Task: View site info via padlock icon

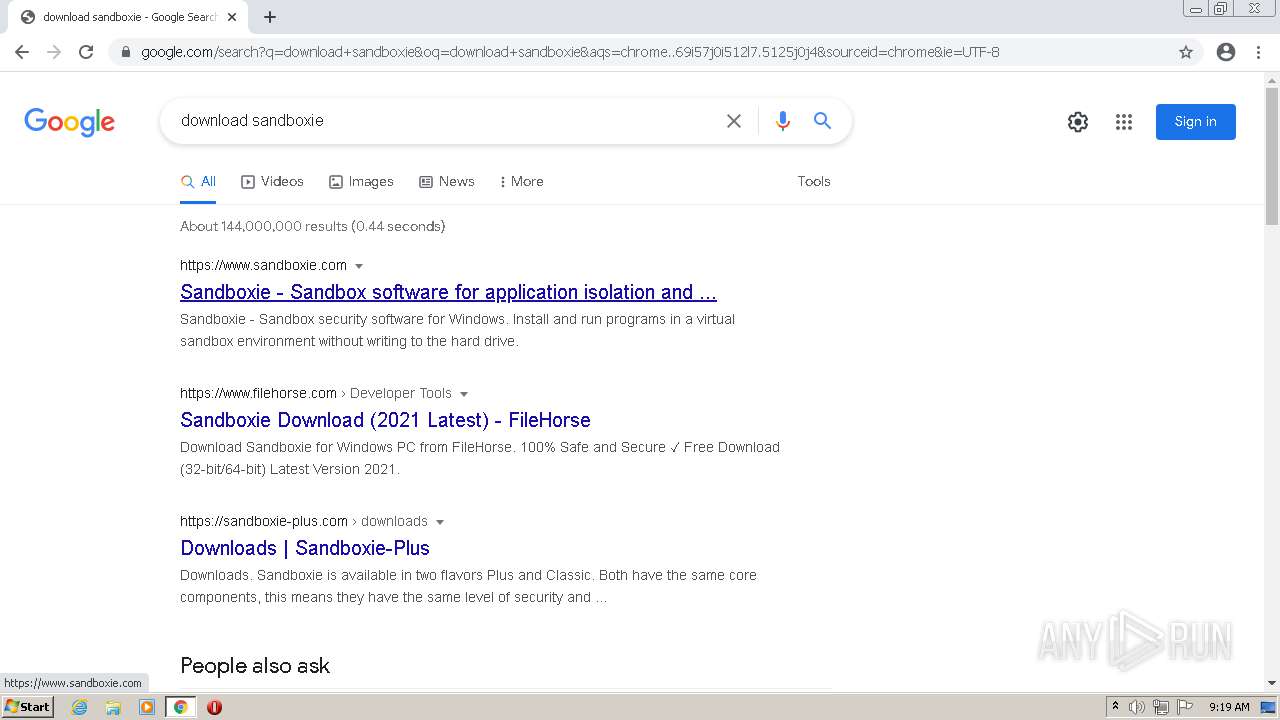Action: [x=125, y=52]
